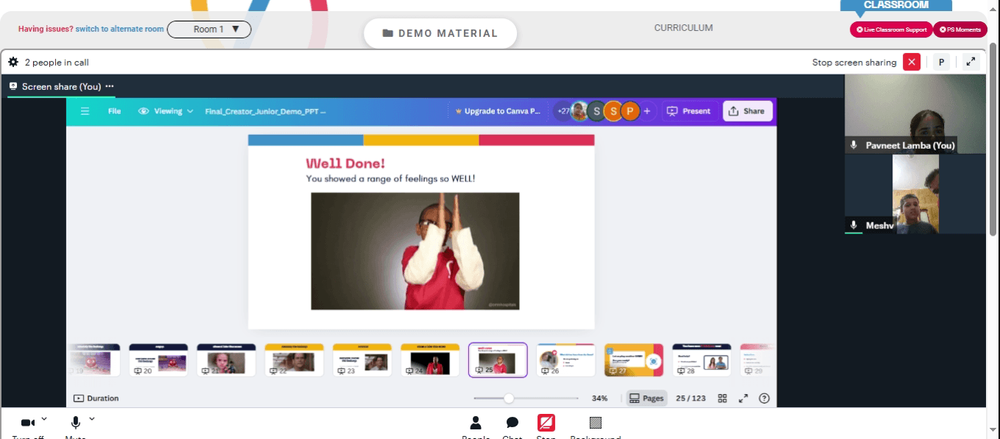Open the Viewing mode dropdown
1000x439 pixels.
click(166, 111)
